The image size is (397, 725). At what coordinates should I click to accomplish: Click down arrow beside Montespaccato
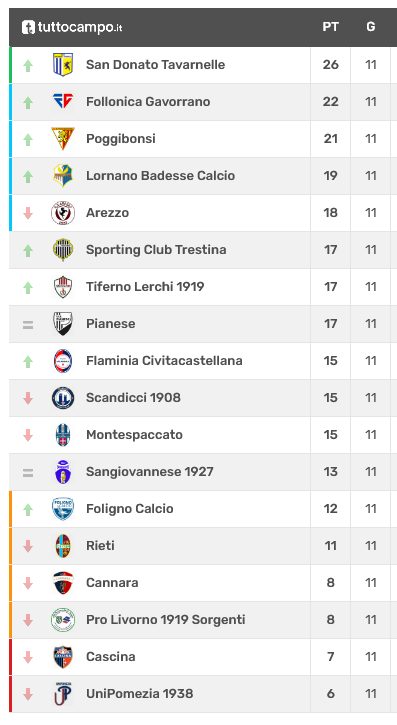point(28,435)
